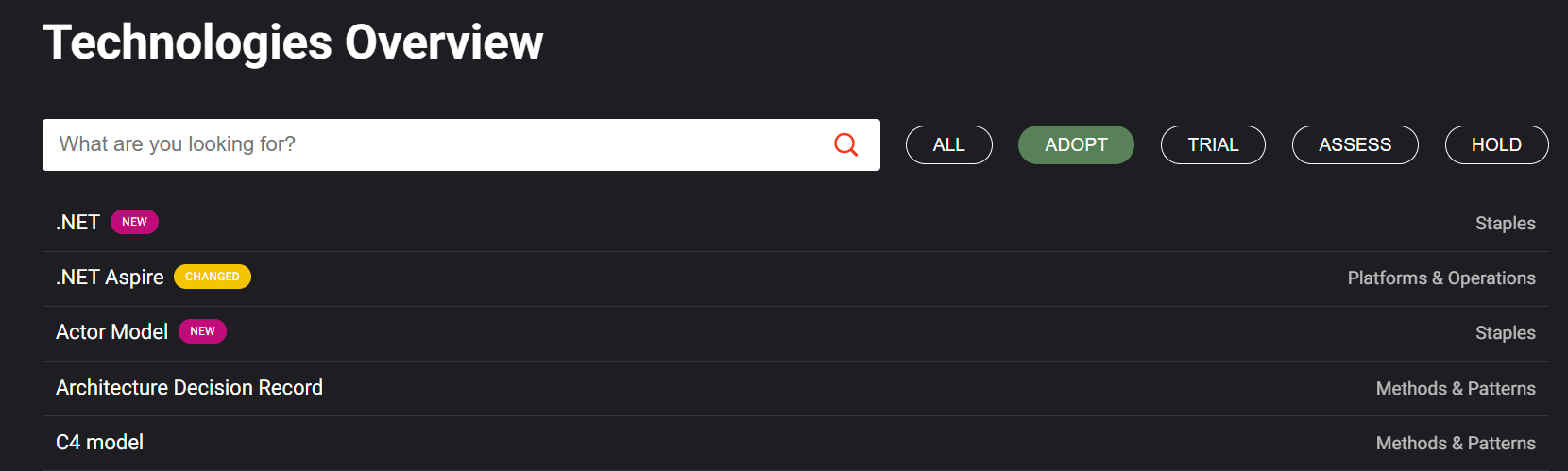Click Staples label in Actor Model row
The height and width of the screenshot is (471, 1568).
pyautogui.click(x=1506, y=333)
